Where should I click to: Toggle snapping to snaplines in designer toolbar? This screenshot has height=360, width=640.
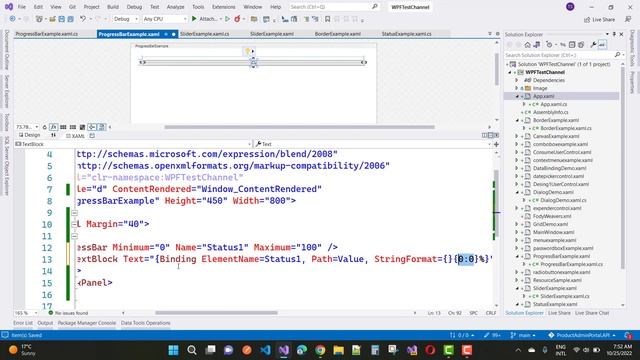(x=92, y=127)
